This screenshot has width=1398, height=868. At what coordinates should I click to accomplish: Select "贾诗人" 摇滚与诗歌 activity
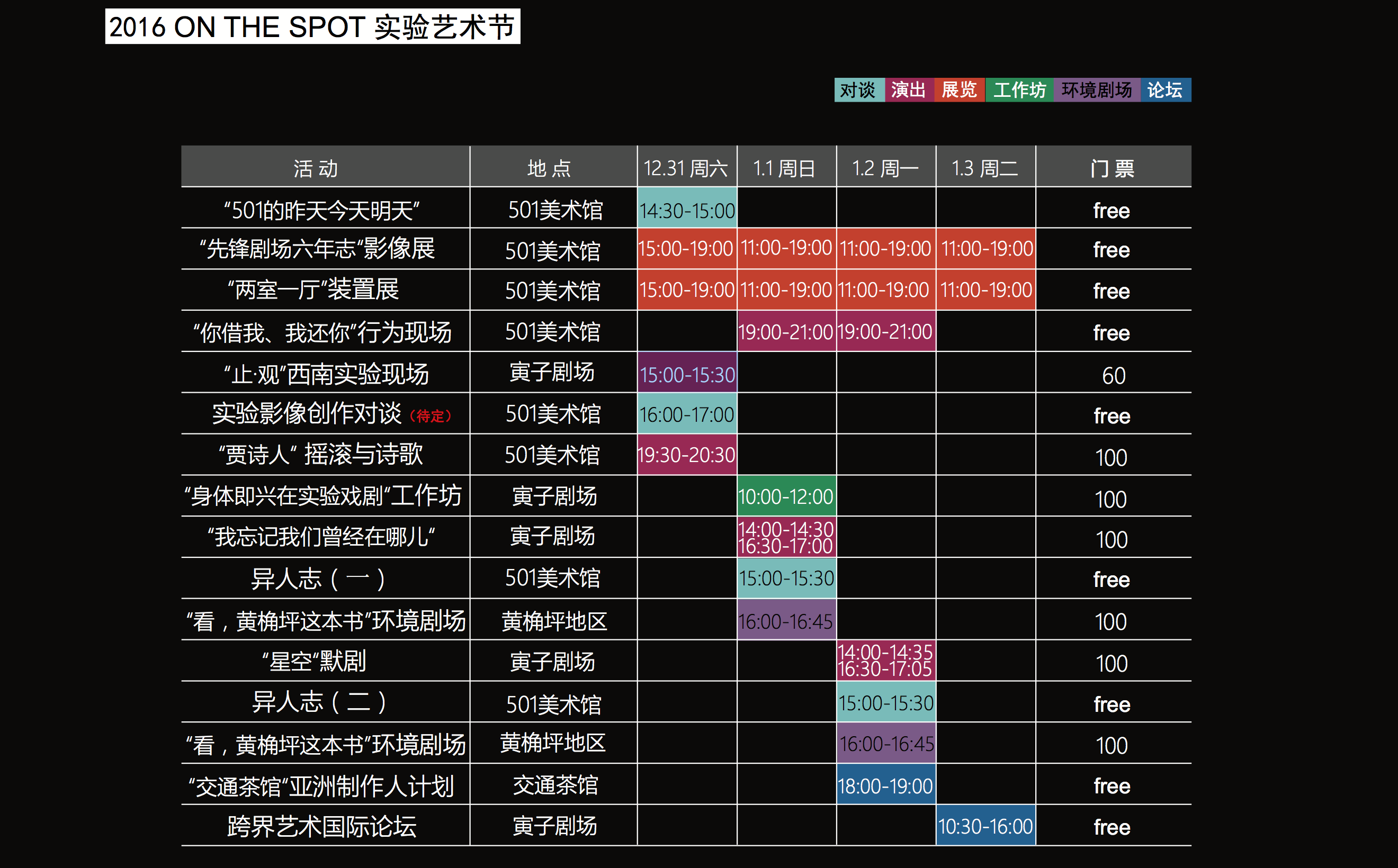point(320,454)
